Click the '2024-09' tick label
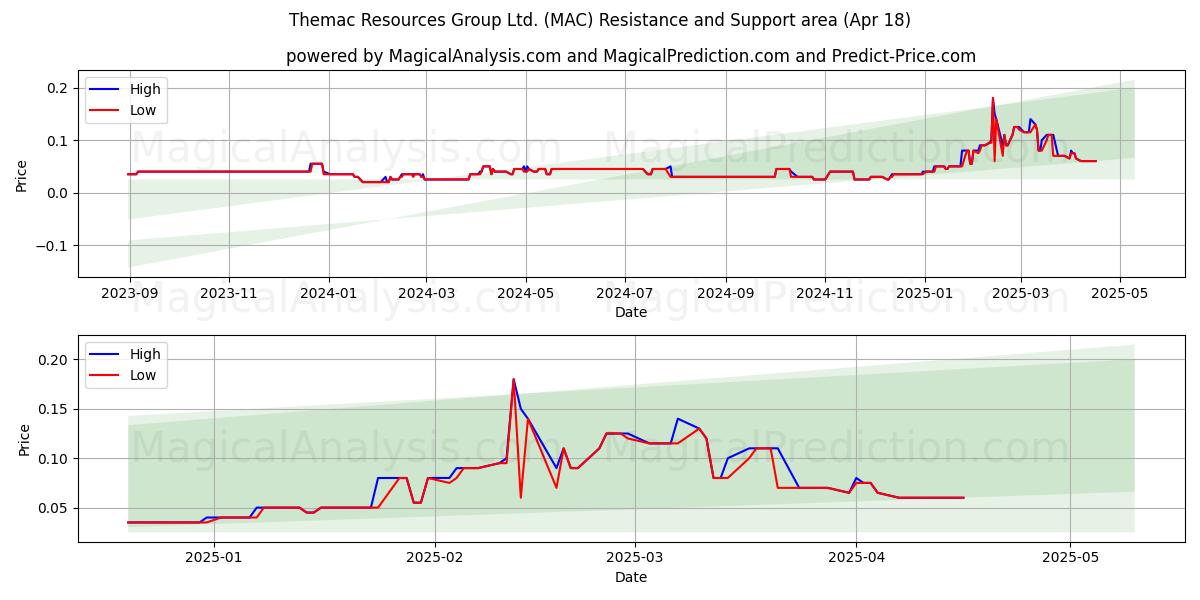The width and height of the screenshot is (1200, 600). tap(725, 293)
